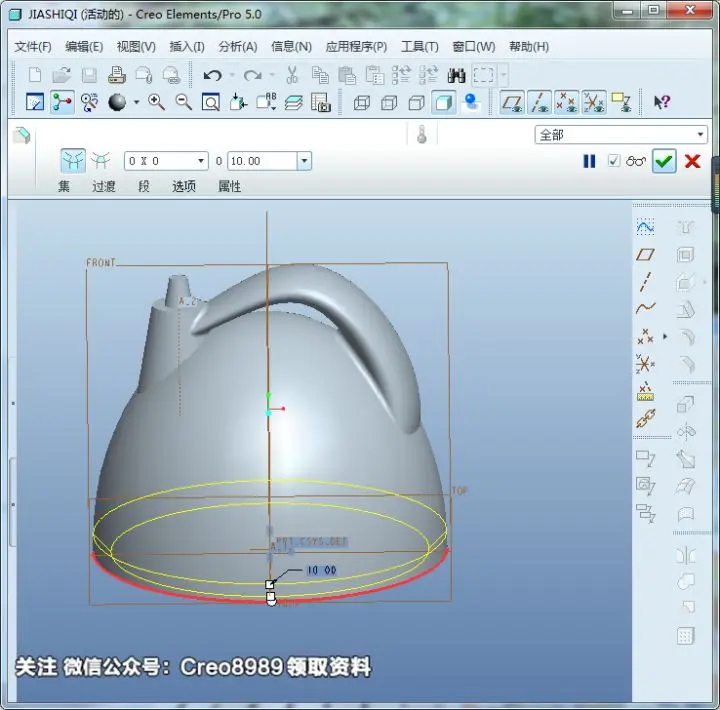Toggle the datum points display icon
720x710 pixels.
point(567,102)
